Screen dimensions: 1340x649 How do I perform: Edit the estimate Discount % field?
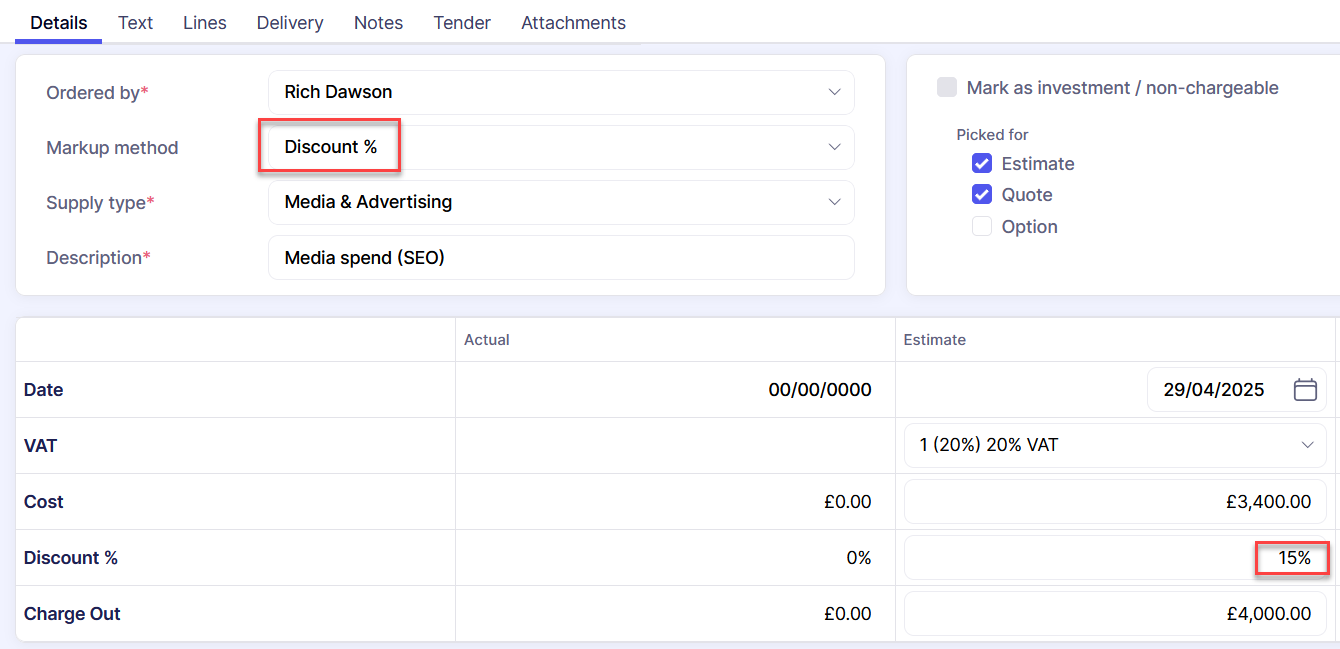[1115, 558]
